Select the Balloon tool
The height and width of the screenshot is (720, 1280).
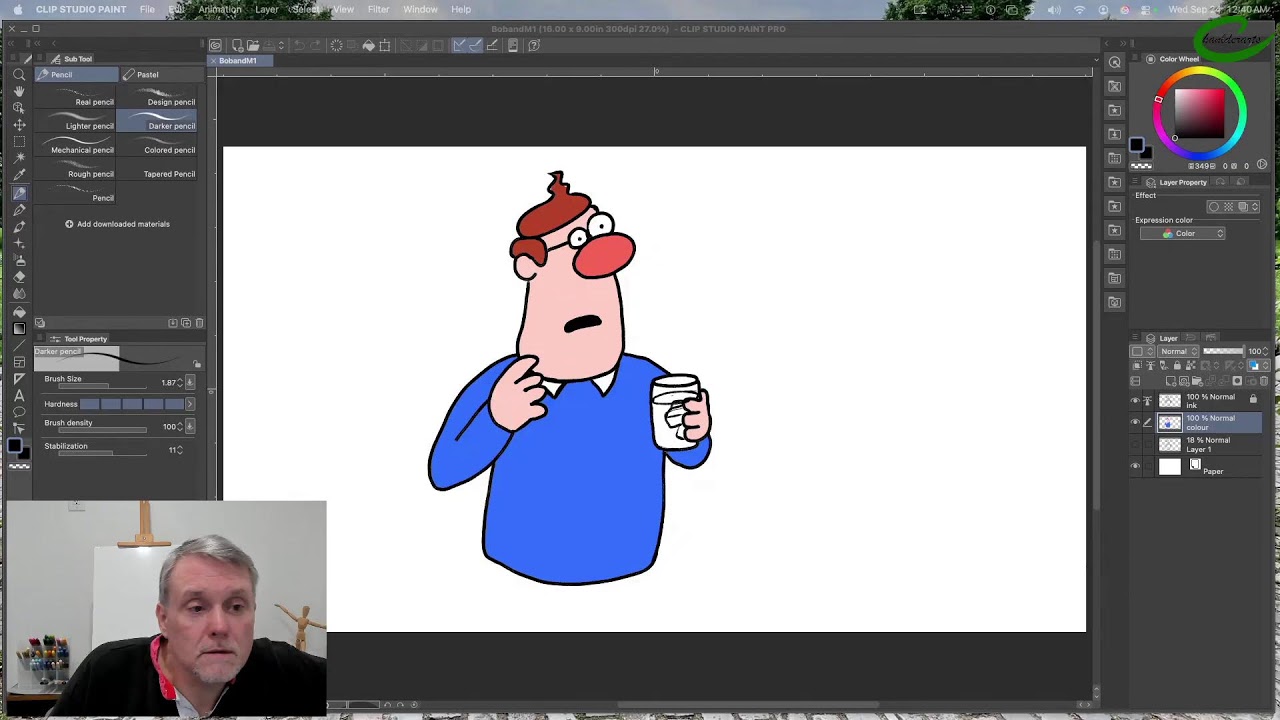pos(19,412)
